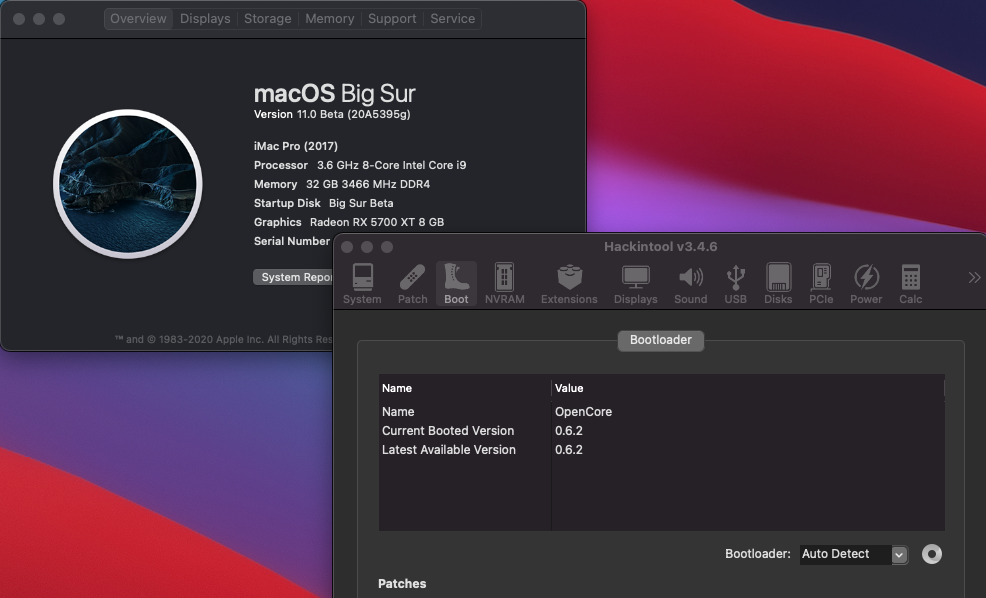Click the OpenCore value cell

click(583, 412)
